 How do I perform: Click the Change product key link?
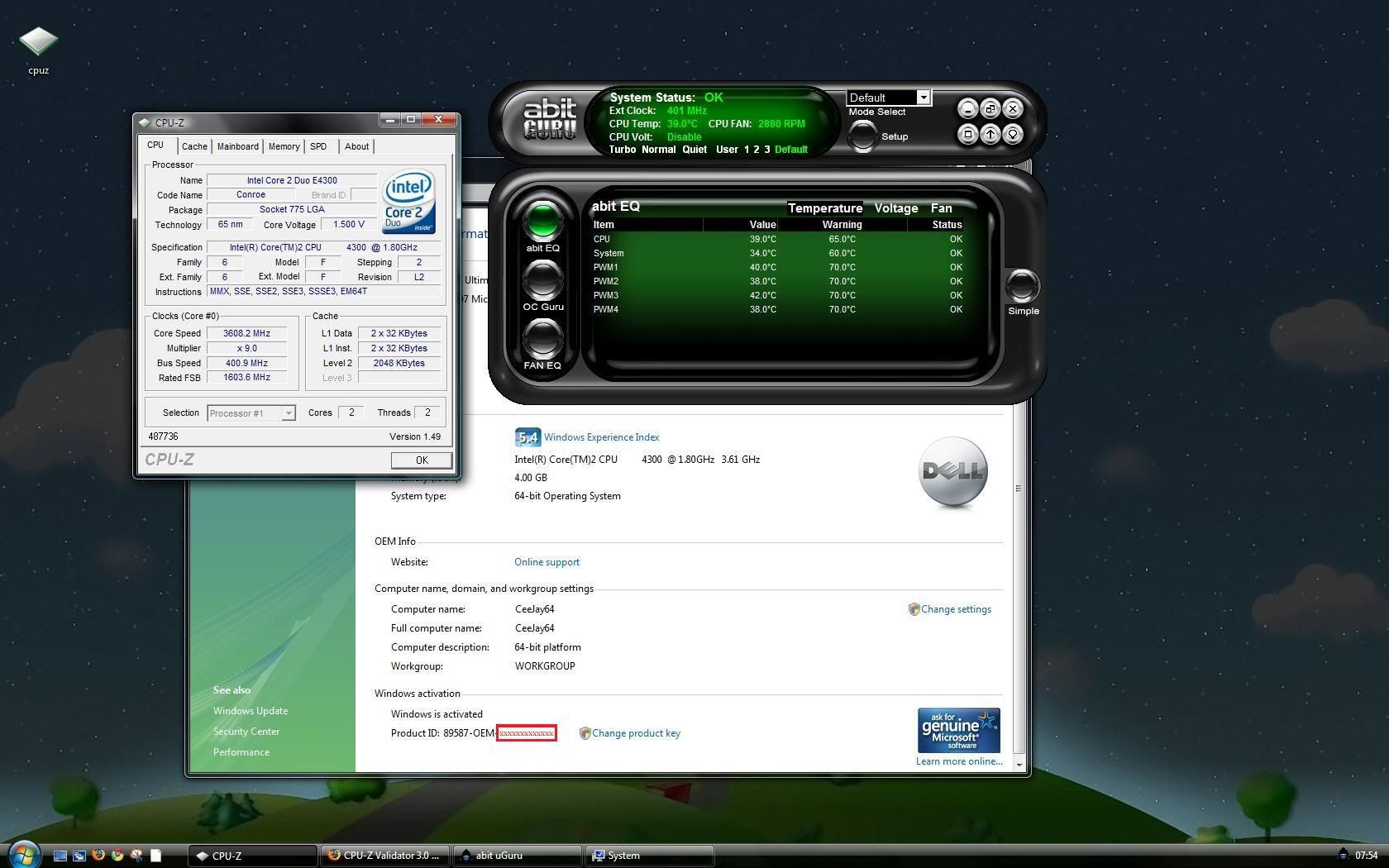[x=636, y=733]
